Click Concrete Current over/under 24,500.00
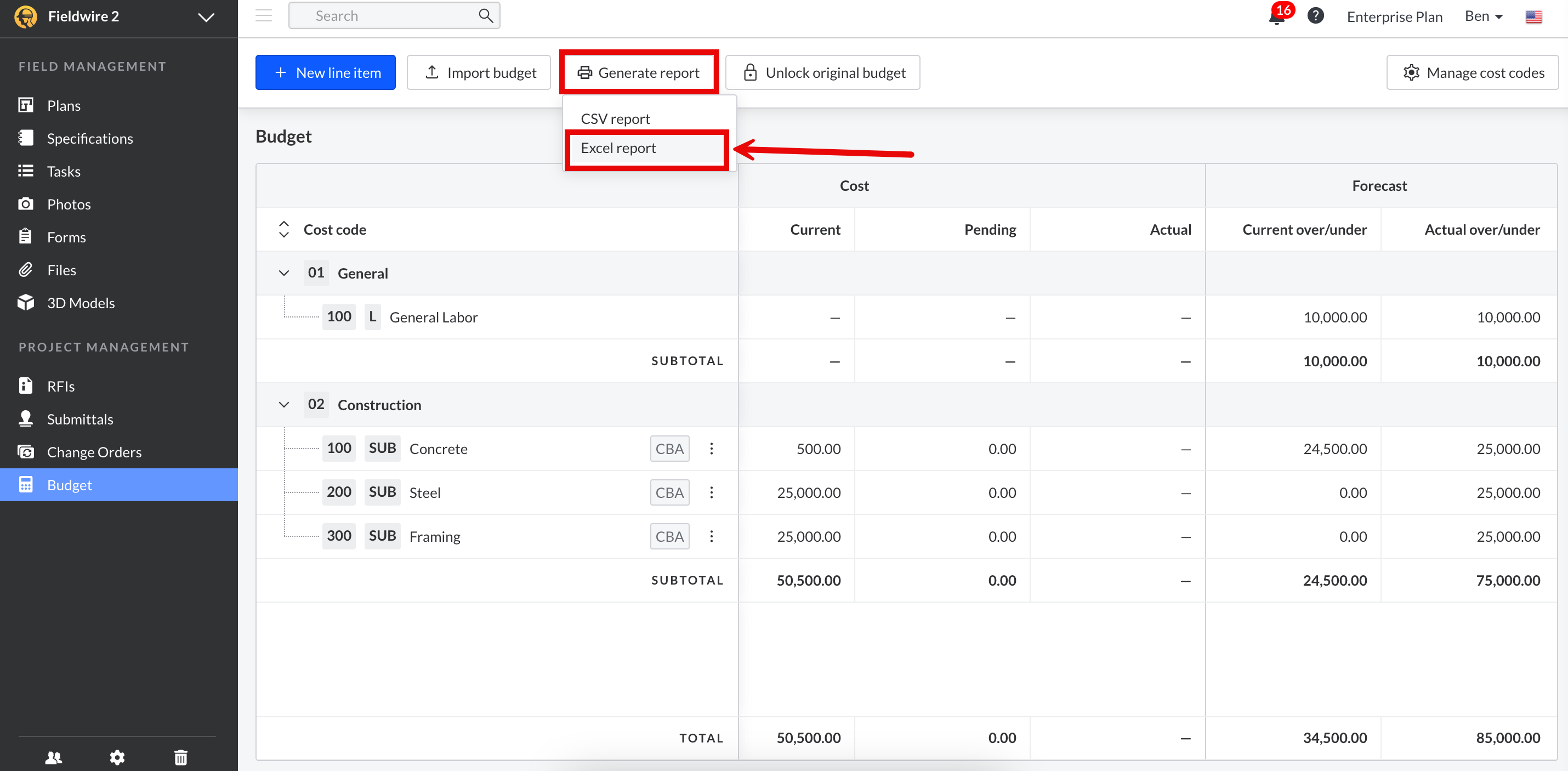The image size is (1568, 771). [1334, 449]
